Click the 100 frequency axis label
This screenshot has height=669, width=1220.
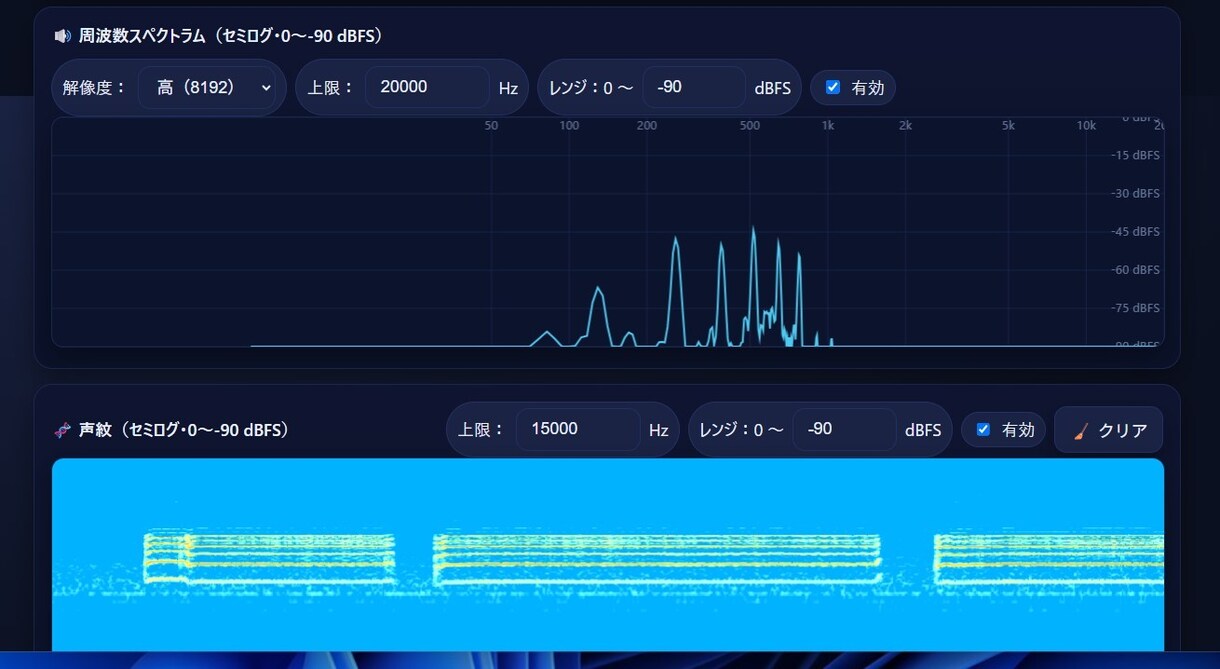point(569,126)
